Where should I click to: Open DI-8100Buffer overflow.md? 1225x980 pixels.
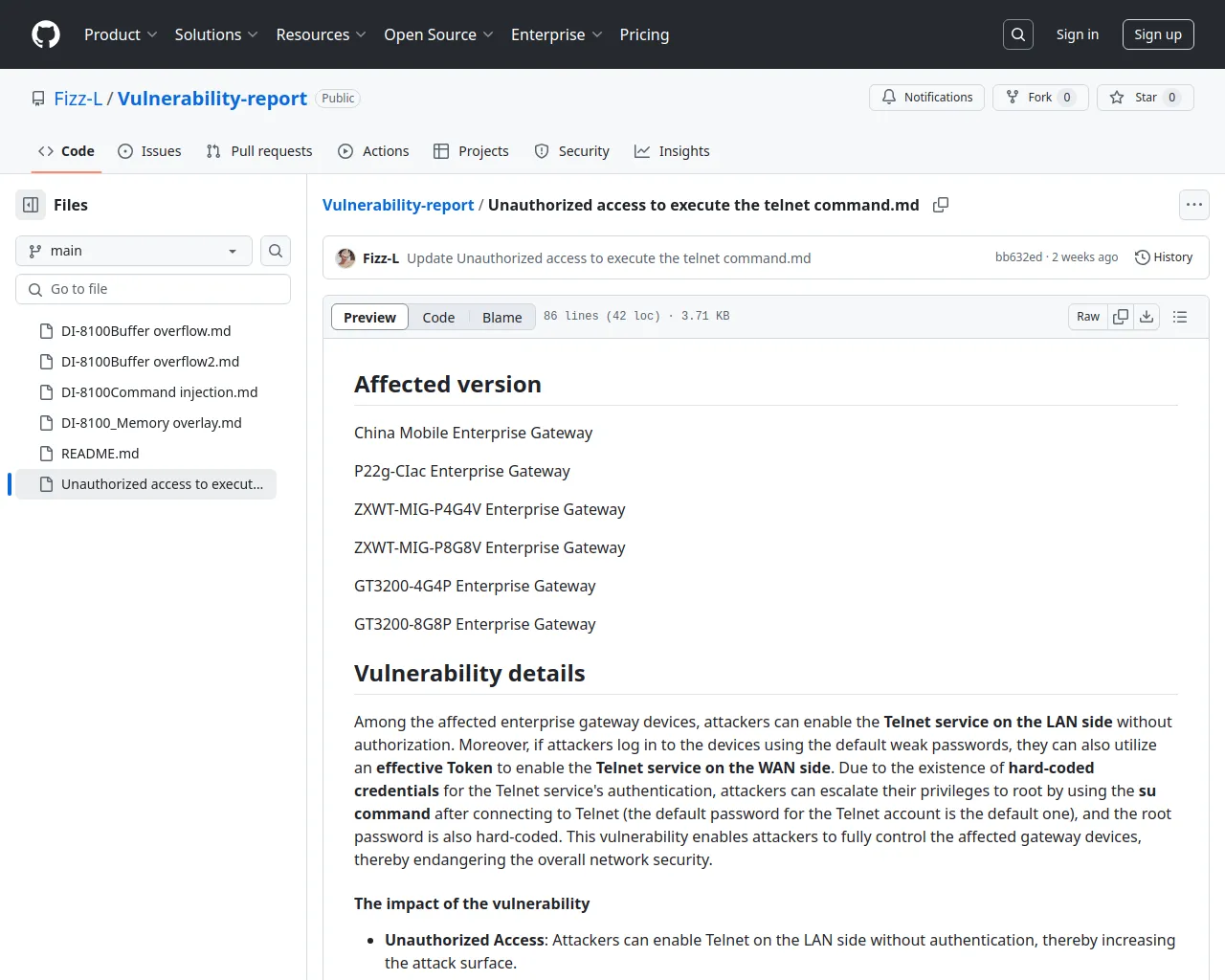146,331
